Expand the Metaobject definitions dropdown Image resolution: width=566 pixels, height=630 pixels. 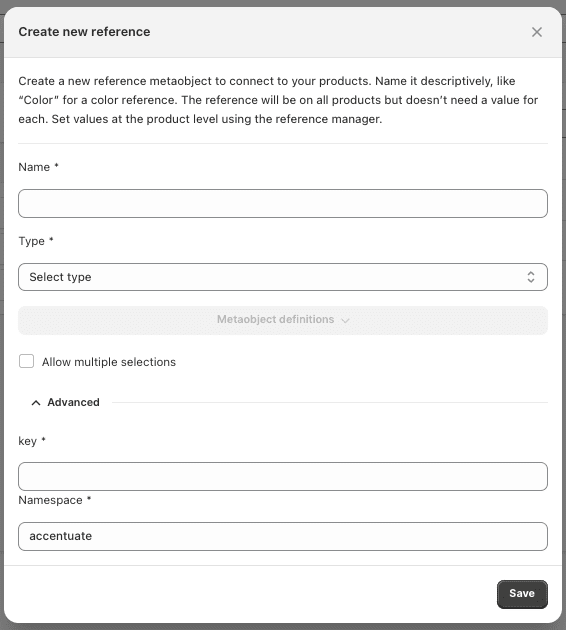(283, 320)
